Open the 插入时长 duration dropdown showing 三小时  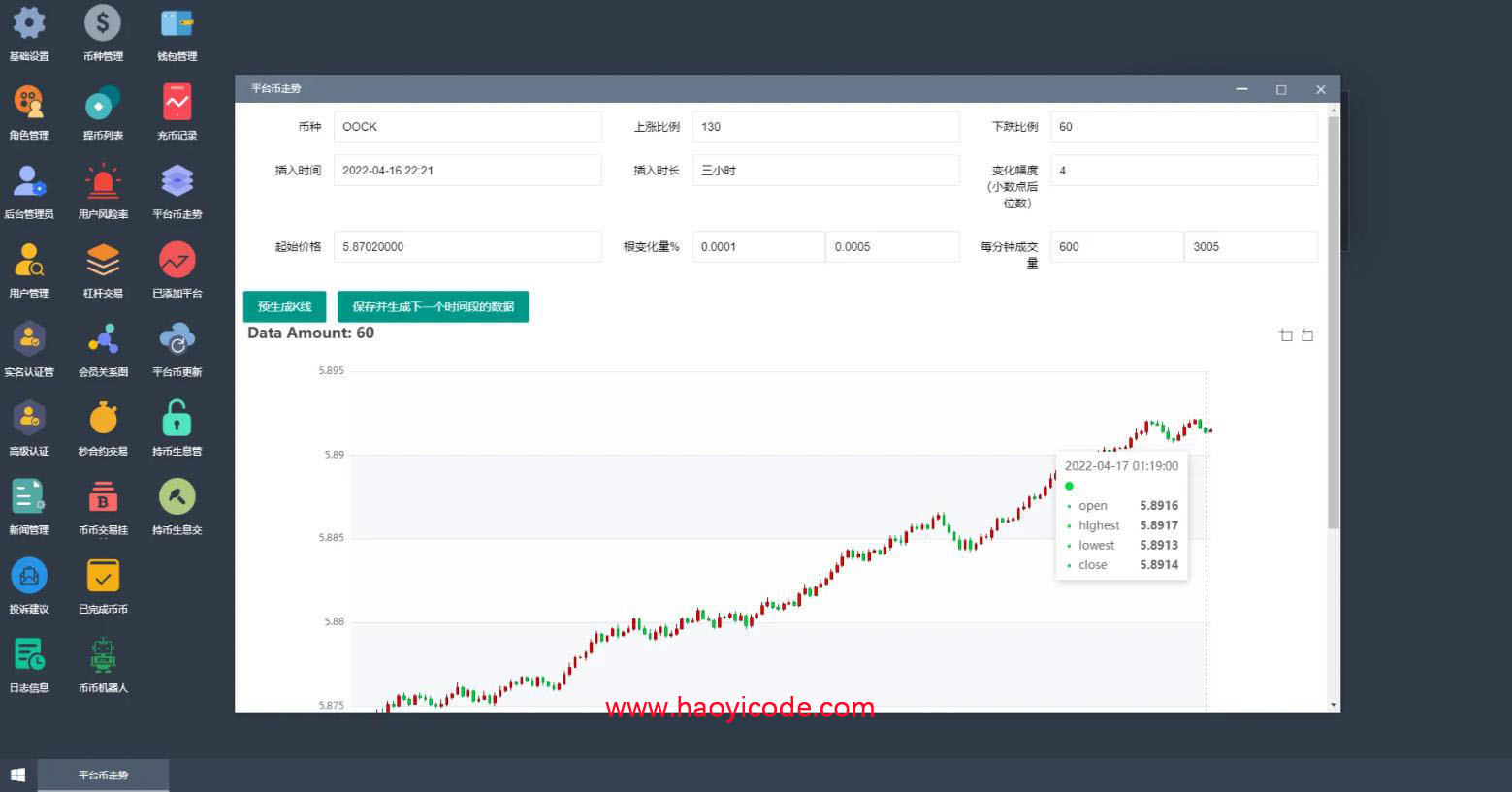[825, 170]
